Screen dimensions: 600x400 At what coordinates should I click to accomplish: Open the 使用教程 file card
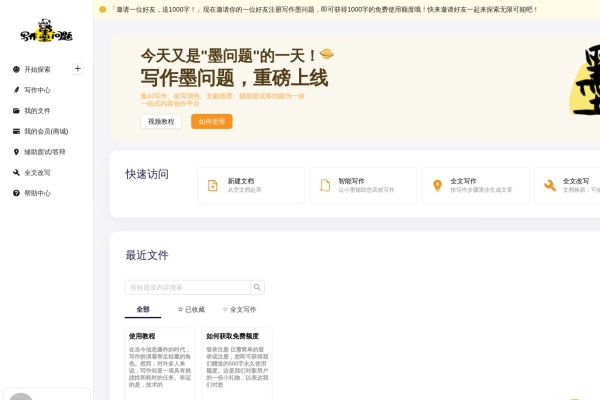pyautogui.click(x=160, y=364)
